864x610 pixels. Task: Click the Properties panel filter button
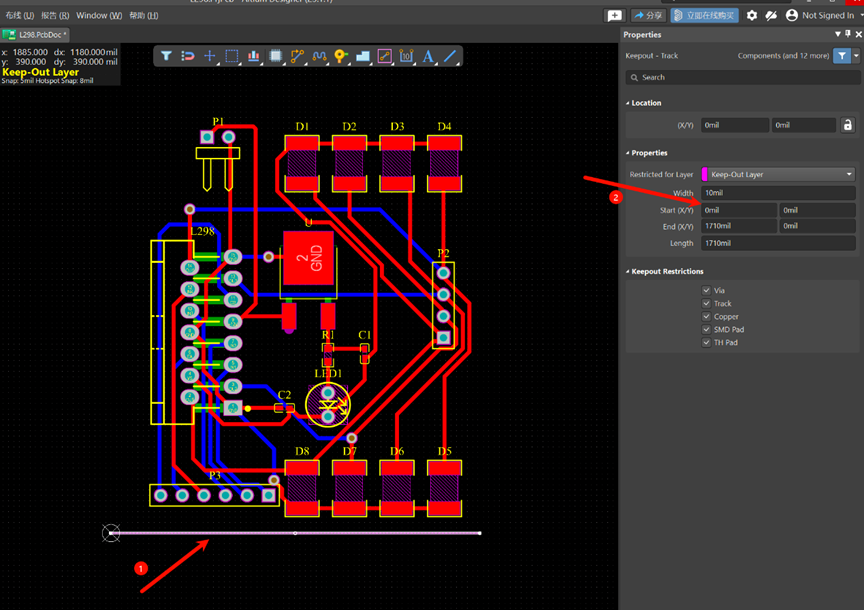pos(841,56)
